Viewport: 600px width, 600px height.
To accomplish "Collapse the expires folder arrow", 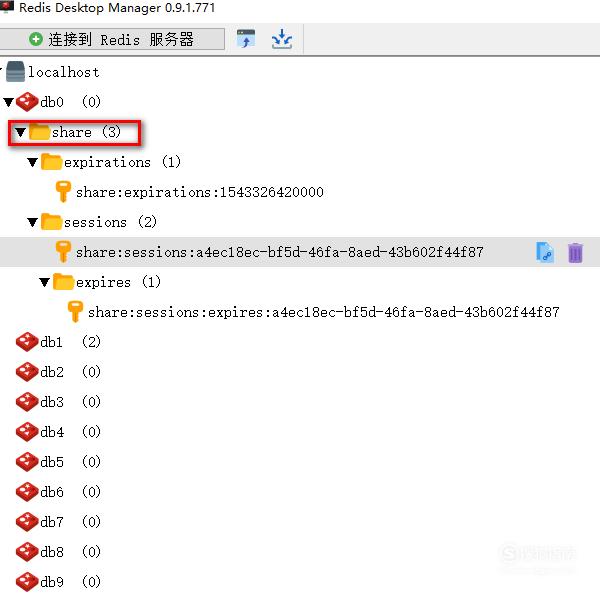I will (44, 282).
